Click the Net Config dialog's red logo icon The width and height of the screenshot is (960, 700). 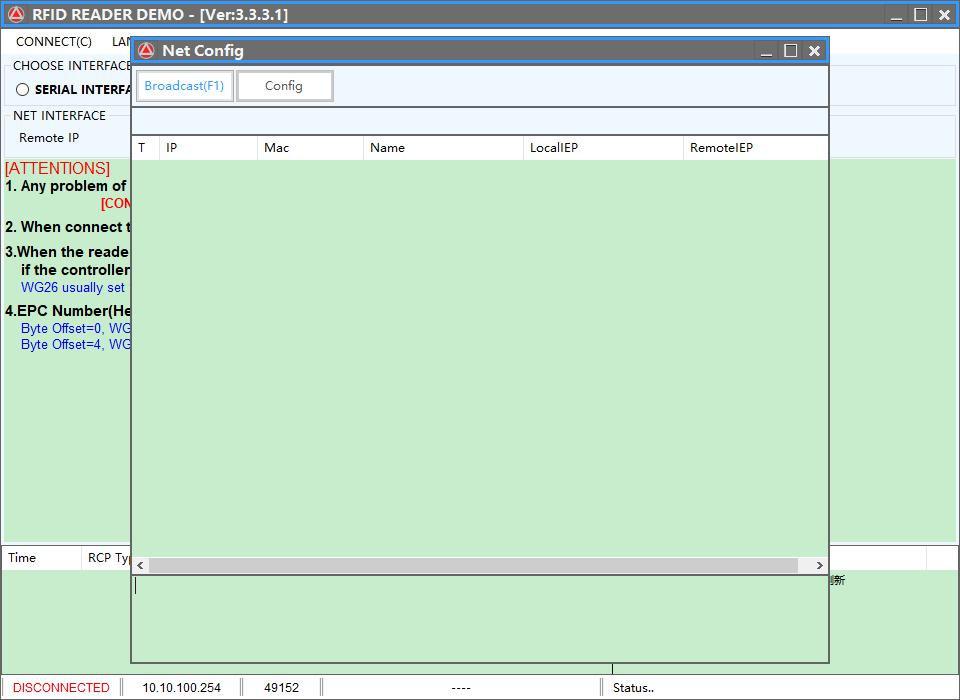coord(146,51)
